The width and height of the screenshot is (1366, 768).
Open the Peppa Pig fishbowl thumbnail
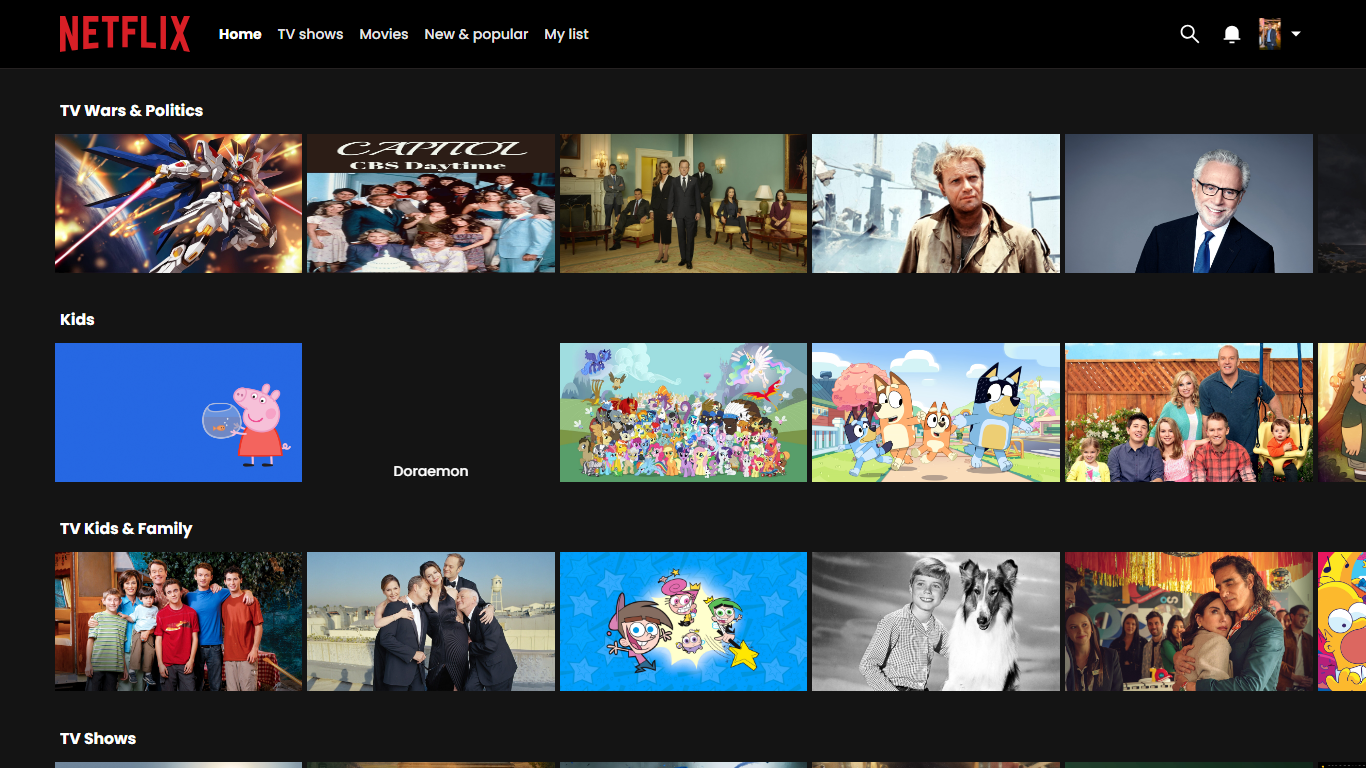click(x=178, y=412)
